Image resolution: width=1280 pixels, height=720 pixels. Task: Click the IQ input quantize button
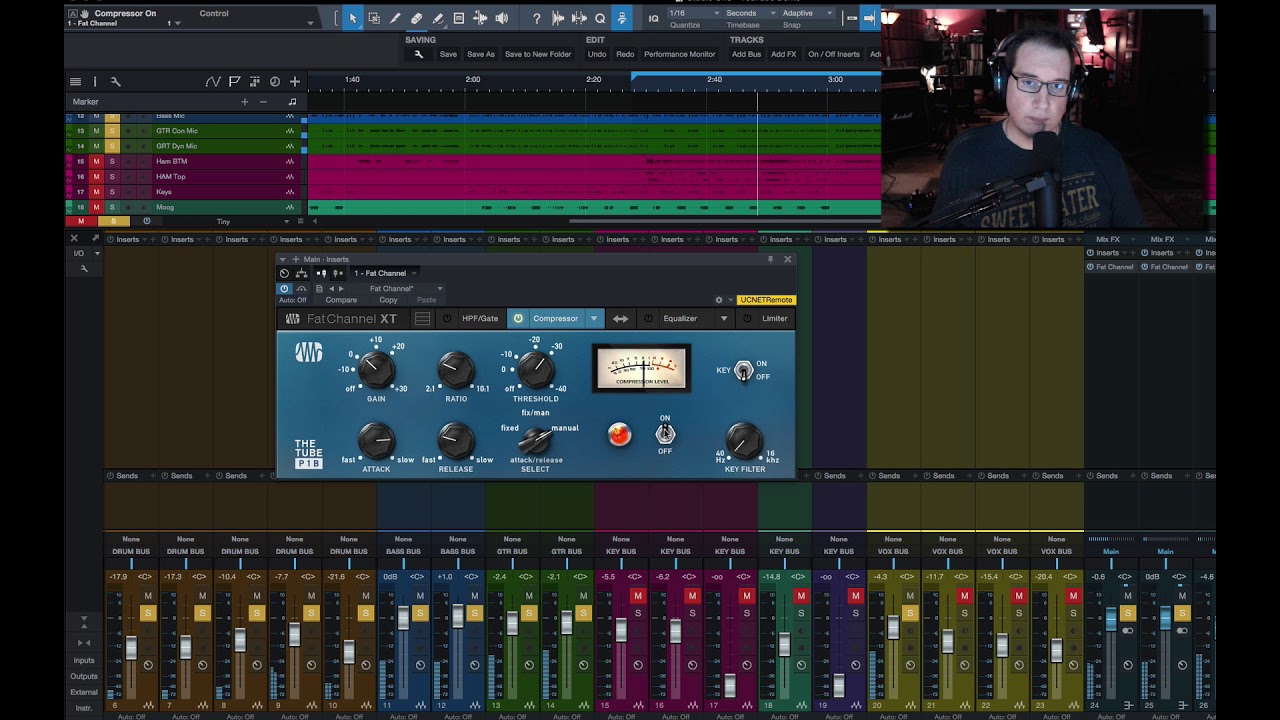coord(653,18)
